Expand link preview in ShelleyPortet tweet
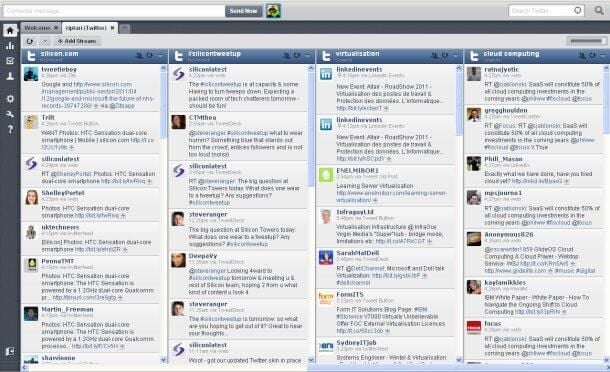 click(x=123, y=216)
